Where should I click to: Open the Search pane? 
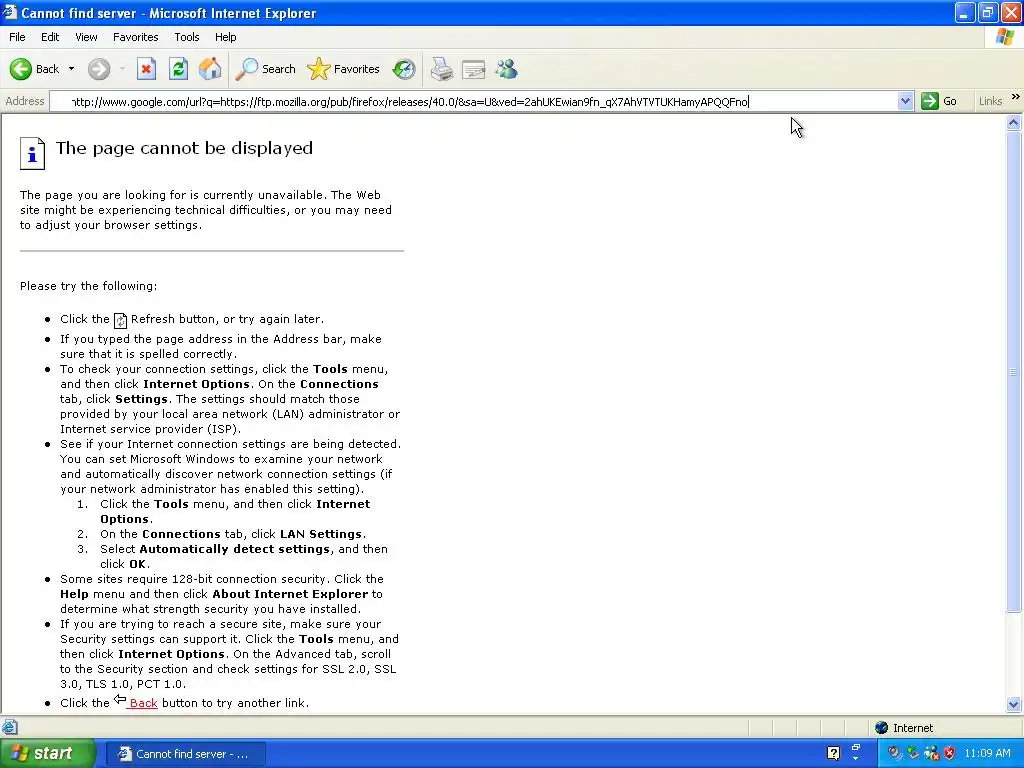pos(265,69)
